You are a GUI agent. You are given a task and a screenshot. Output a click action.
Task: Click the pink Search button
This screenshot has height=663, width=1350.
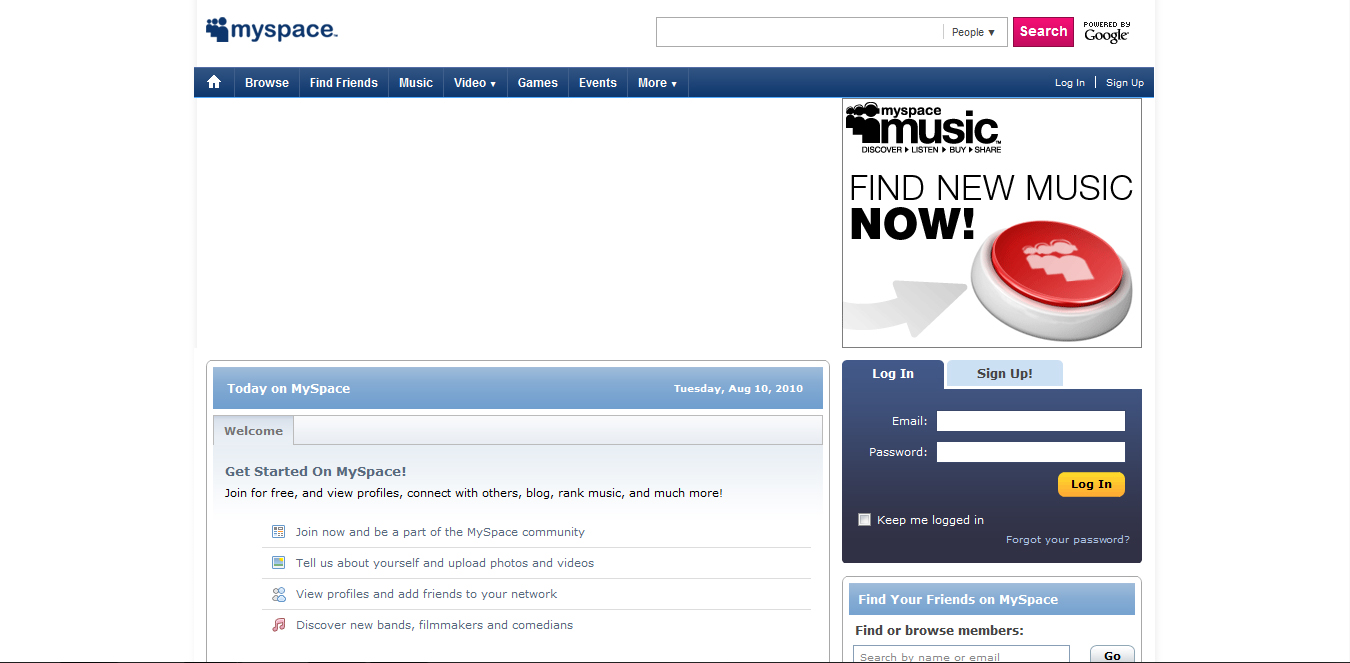[1043, 32]
